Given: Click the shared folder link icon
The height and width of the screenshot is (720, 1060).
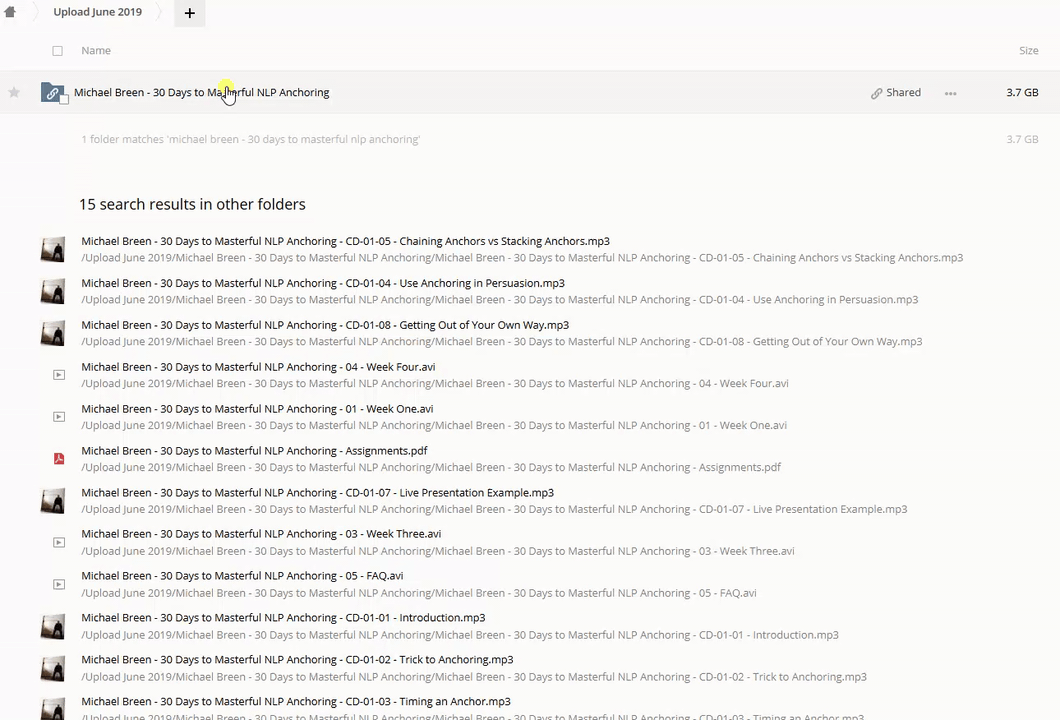Looking at the screenshot, I should click(51, 93).
